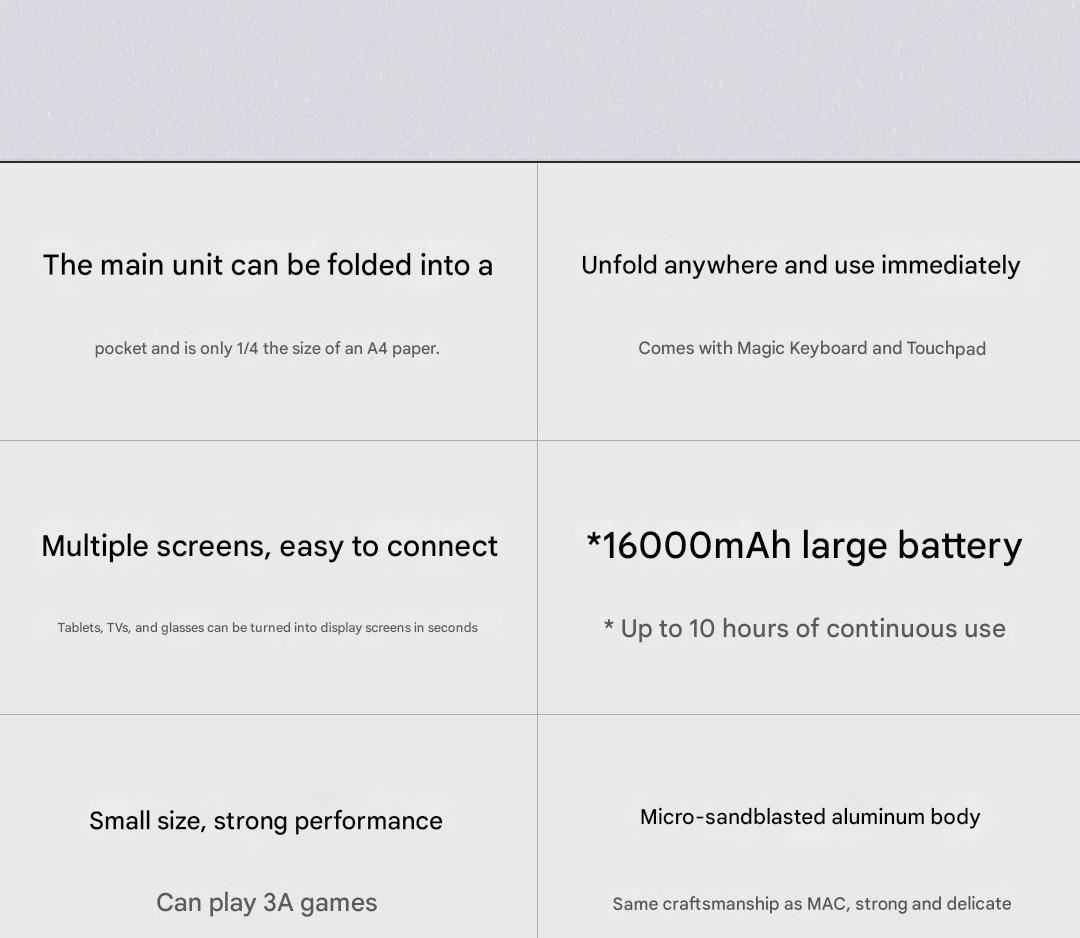The image size is (1080, 938).
Task: Click the craftsmanship as MAC description
Action: coord(811,904)
